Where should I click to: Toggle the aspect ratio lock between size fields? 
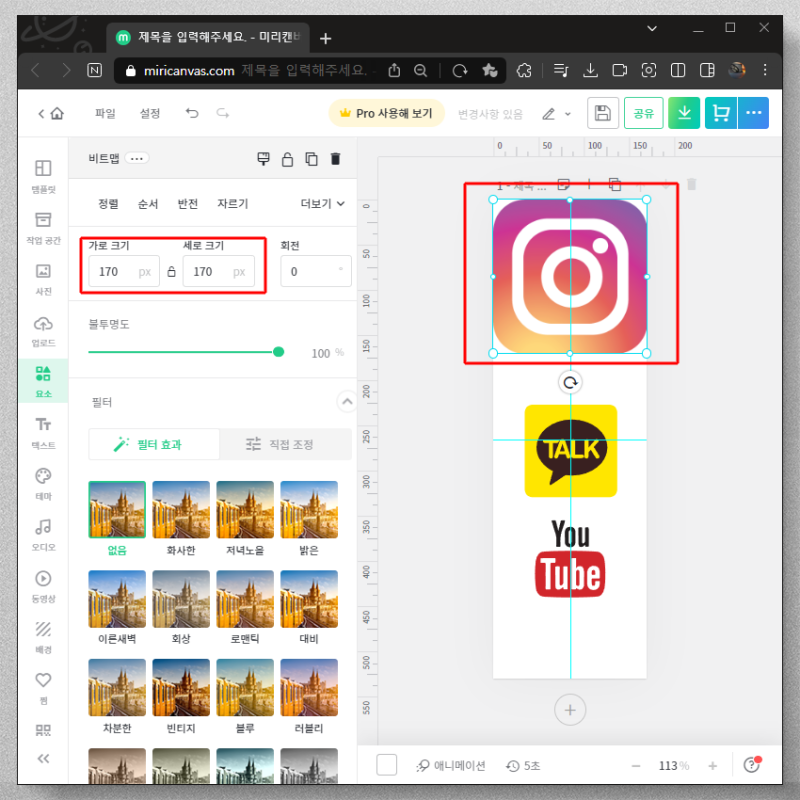coord(171,271)
